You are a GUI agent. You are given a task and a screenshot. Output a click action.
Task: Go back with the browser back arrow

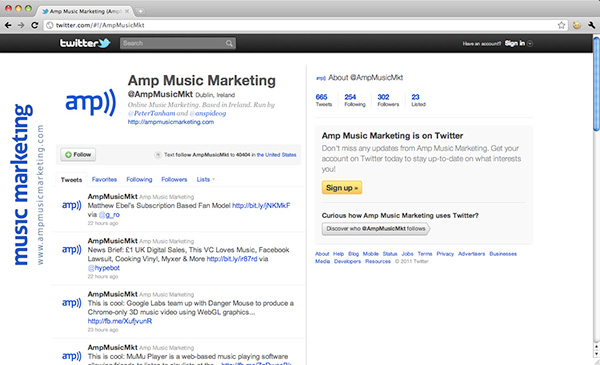[x=8, y=25]
